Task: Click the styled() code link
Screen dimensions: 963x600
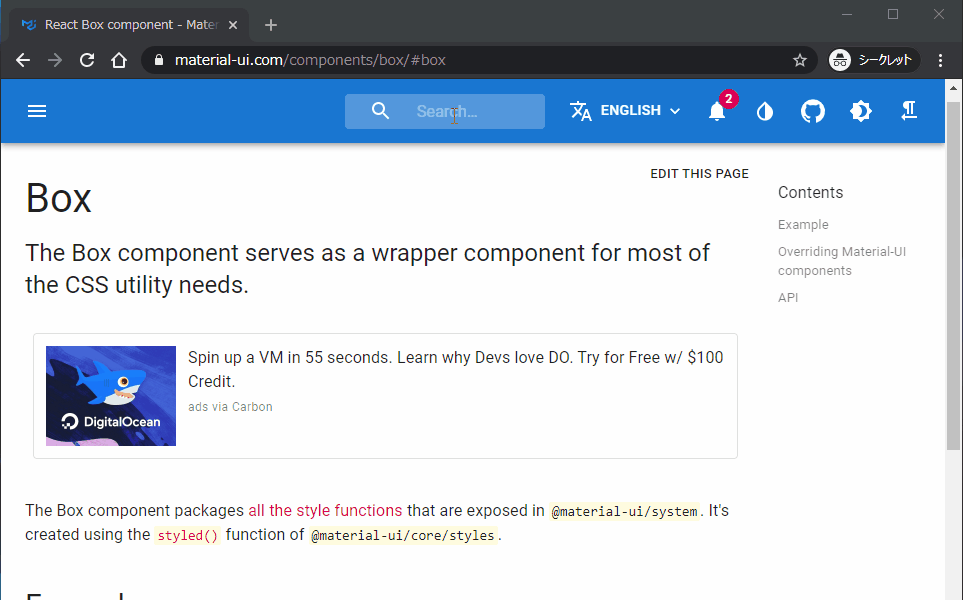Action: pos(187,536)
